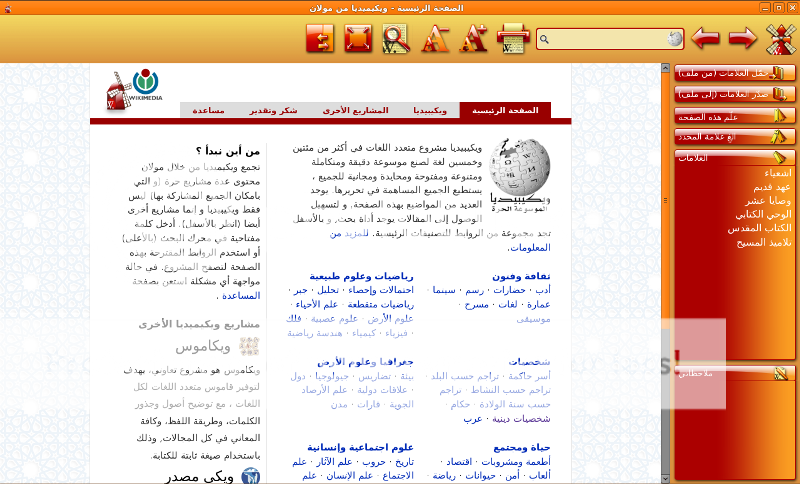Go back with the left-pointing red arrow
This screenshot has height=484, width=800.
[x=705, y=38]
